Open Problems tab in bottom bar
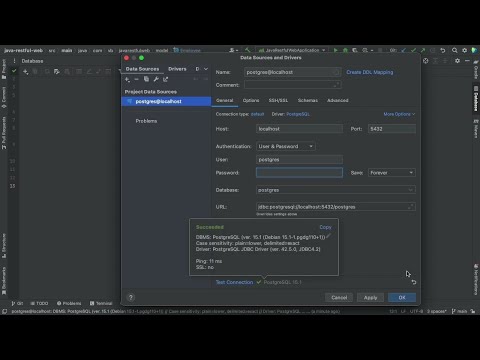The height and width of the screenshot is (360, 480). pos(69,303)
